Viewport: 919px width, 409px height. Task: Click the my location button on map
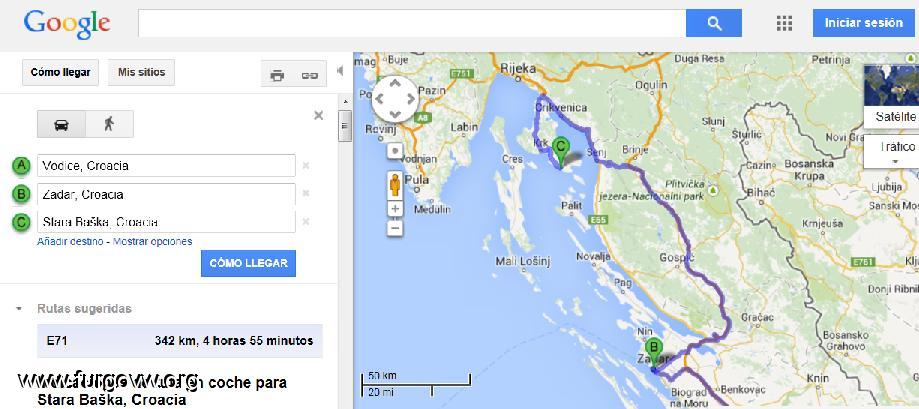click(x=395, y=151)
